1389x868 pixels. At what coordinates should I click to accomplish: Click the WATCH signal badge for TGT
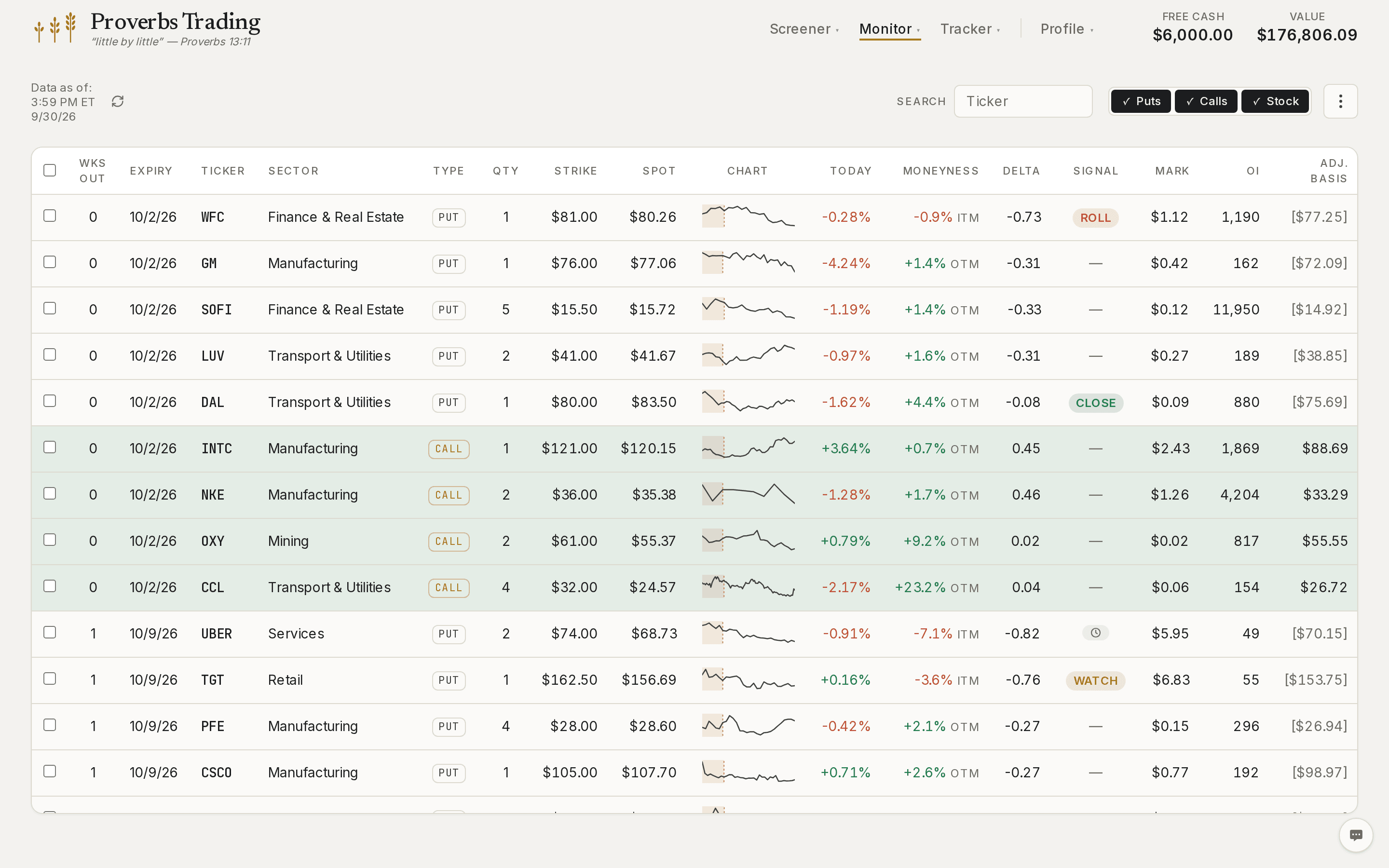[x=1095, y=681]
